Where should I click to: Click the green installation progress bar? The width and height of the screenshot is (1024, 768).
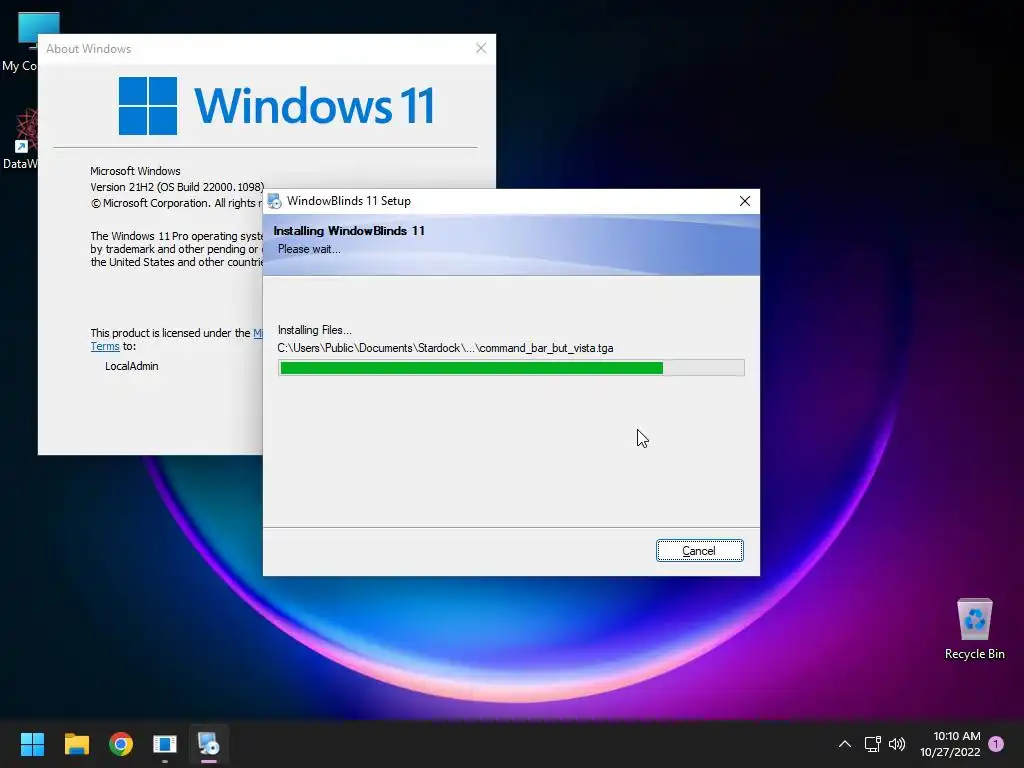click(x=511, y=368)
